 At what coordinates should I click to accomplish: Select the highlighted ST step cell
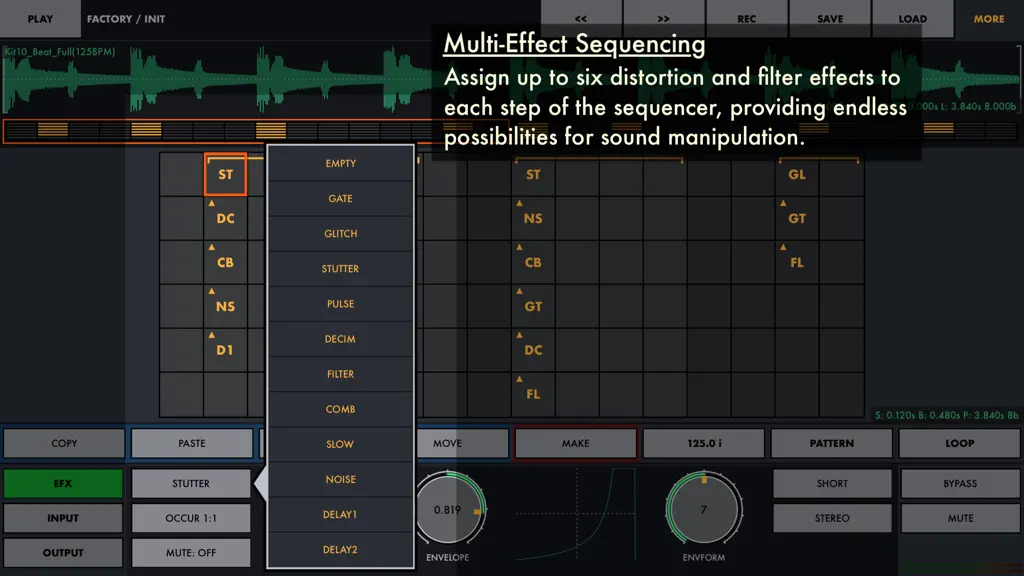click(225, 174)
